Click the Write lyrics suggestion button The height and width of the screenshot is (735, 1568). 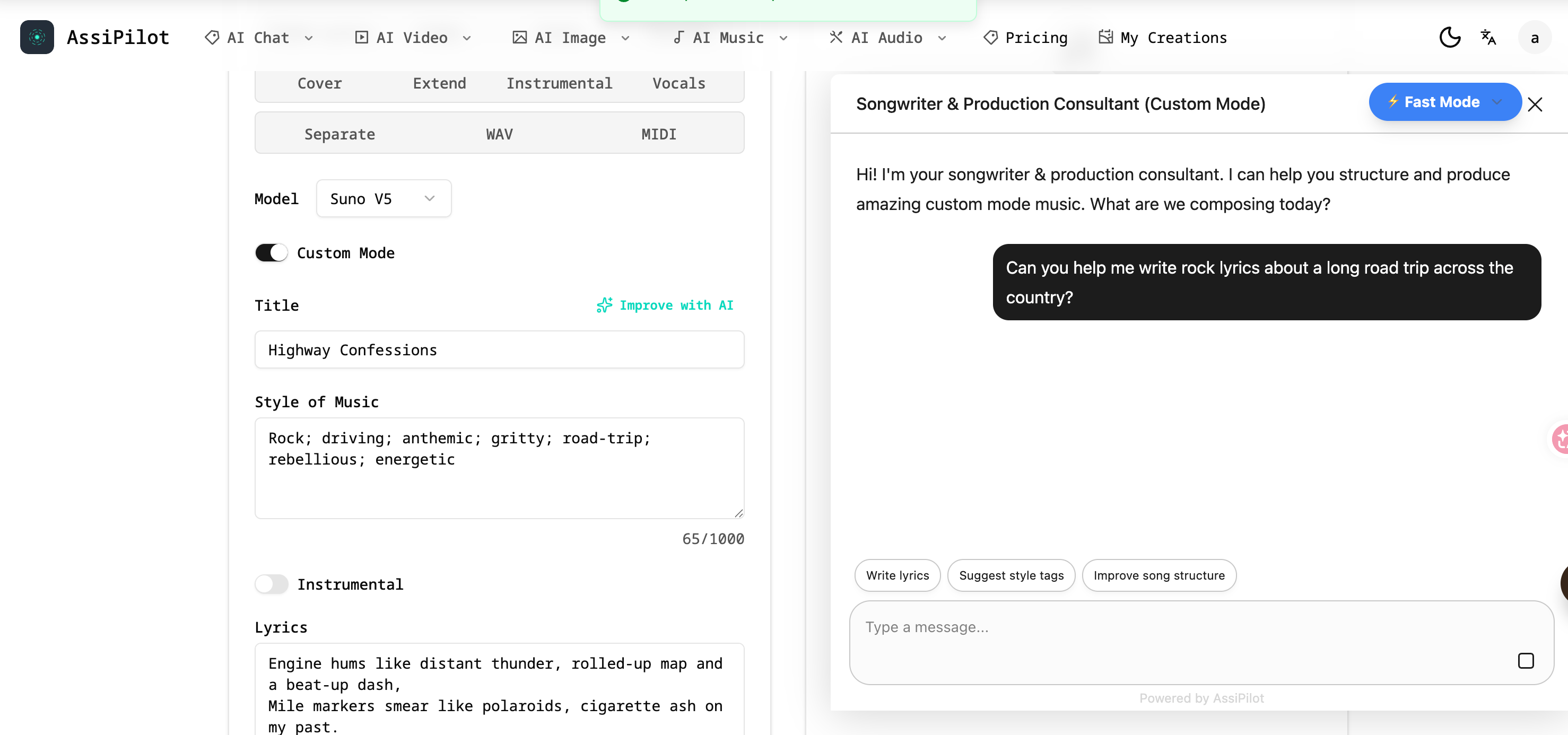[x=897, y=575]
